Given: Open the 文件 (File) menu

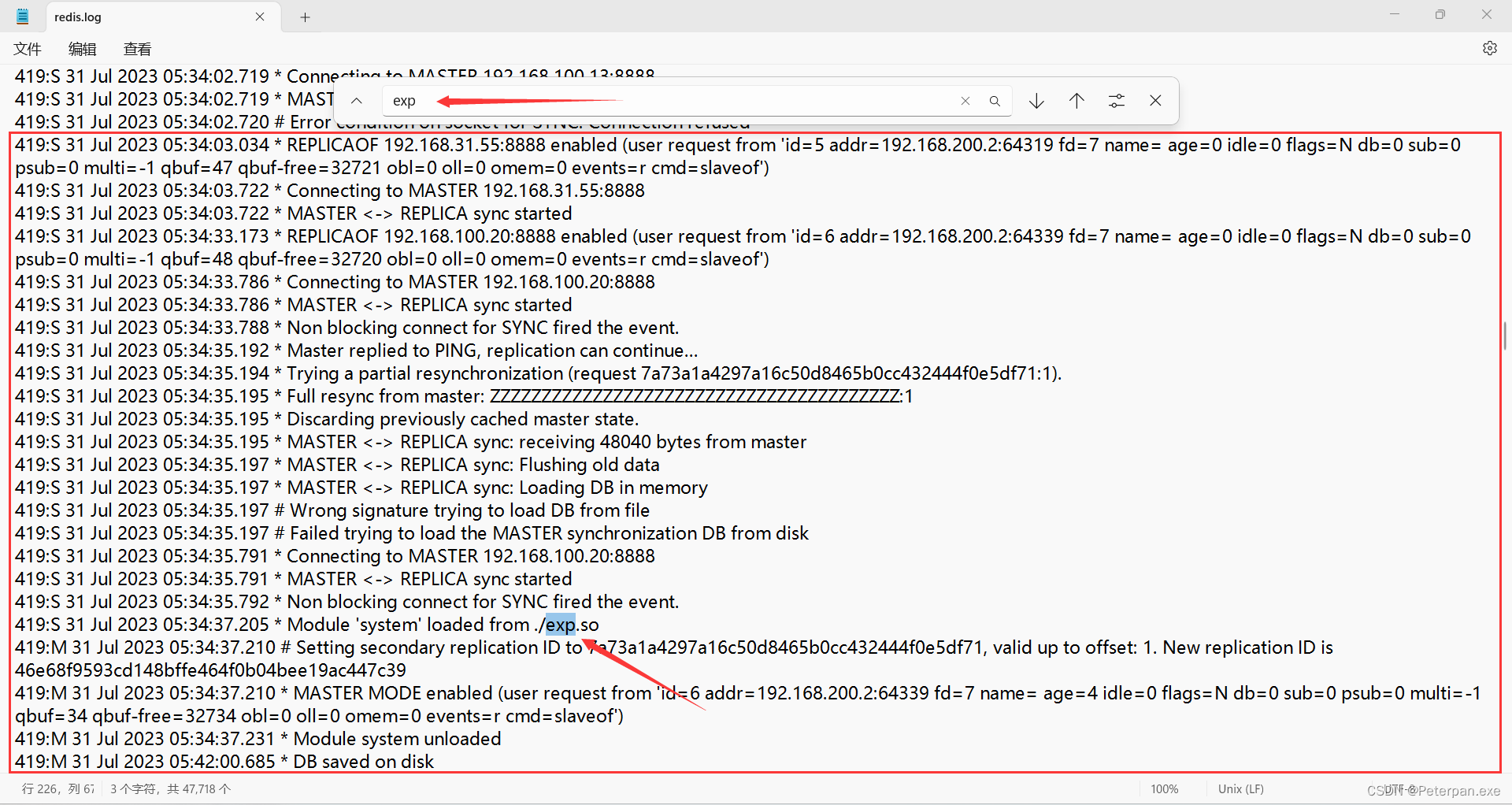Looking at the screenshot, I should pos(28,49).
